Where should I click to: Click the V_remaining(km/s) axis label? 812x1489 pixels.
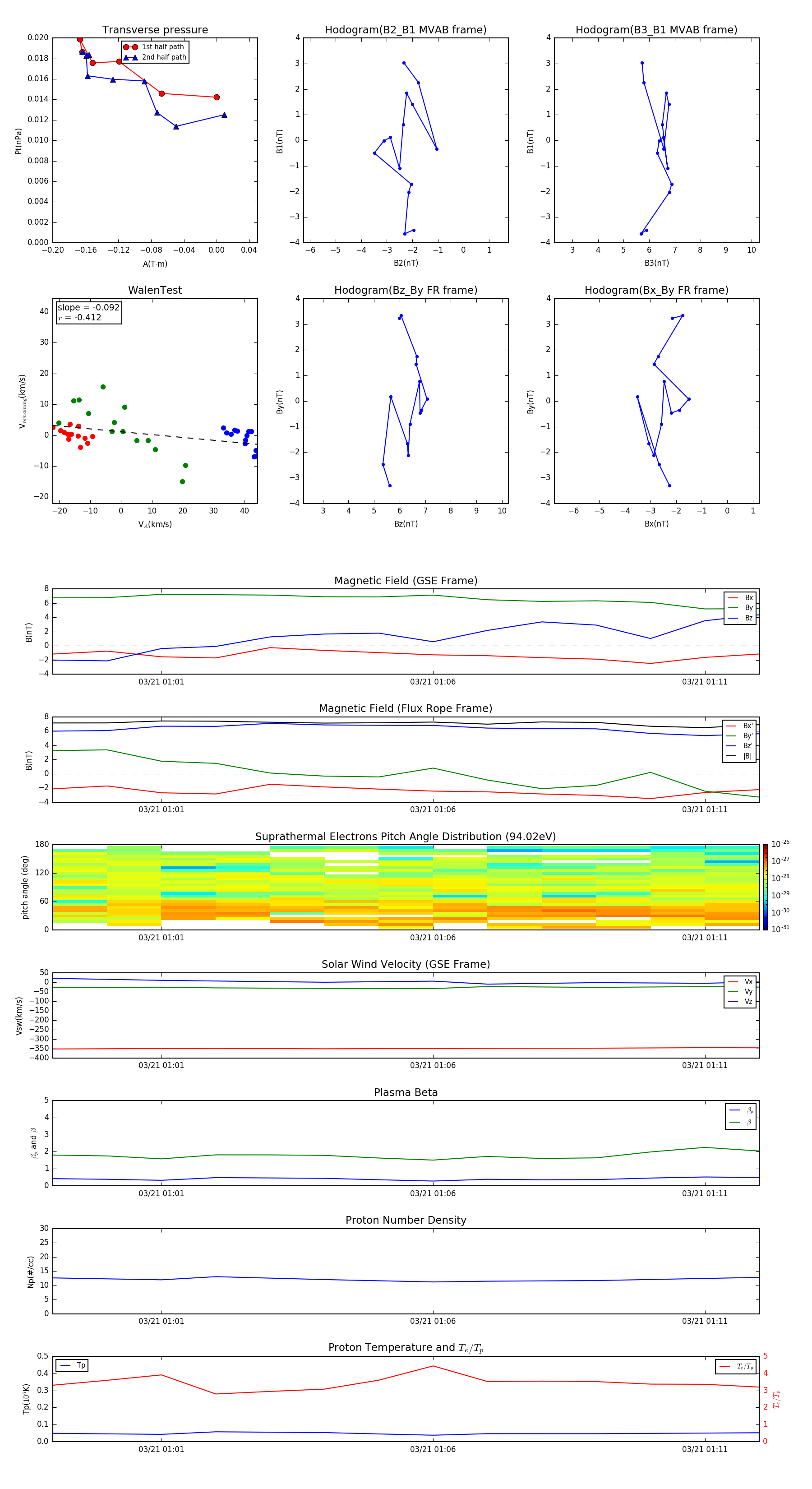[23, 401]
